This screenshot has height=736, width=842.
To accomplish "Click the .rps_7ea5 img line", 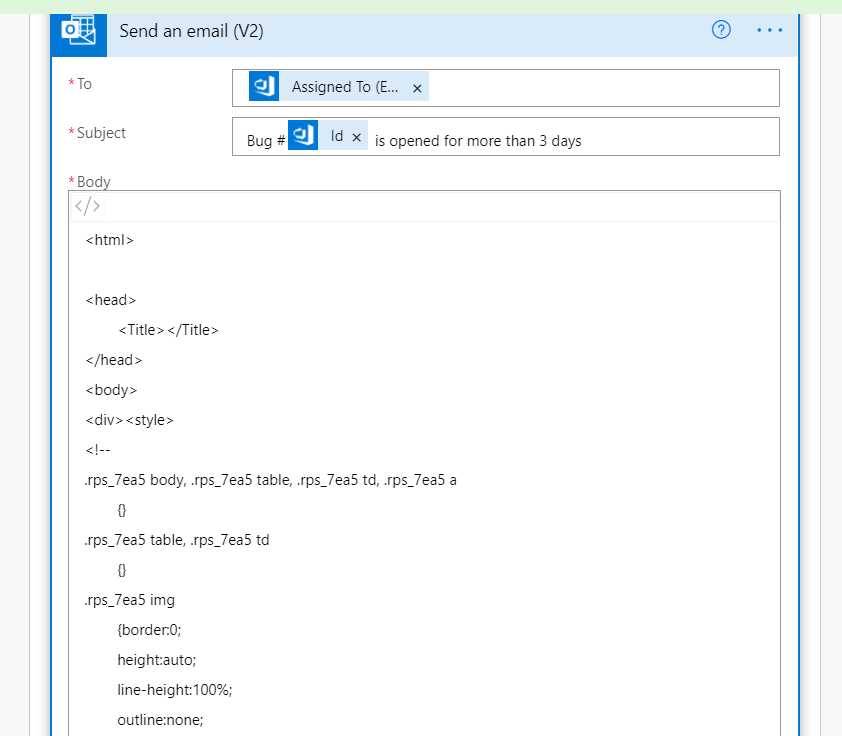I will coord(129,600).
